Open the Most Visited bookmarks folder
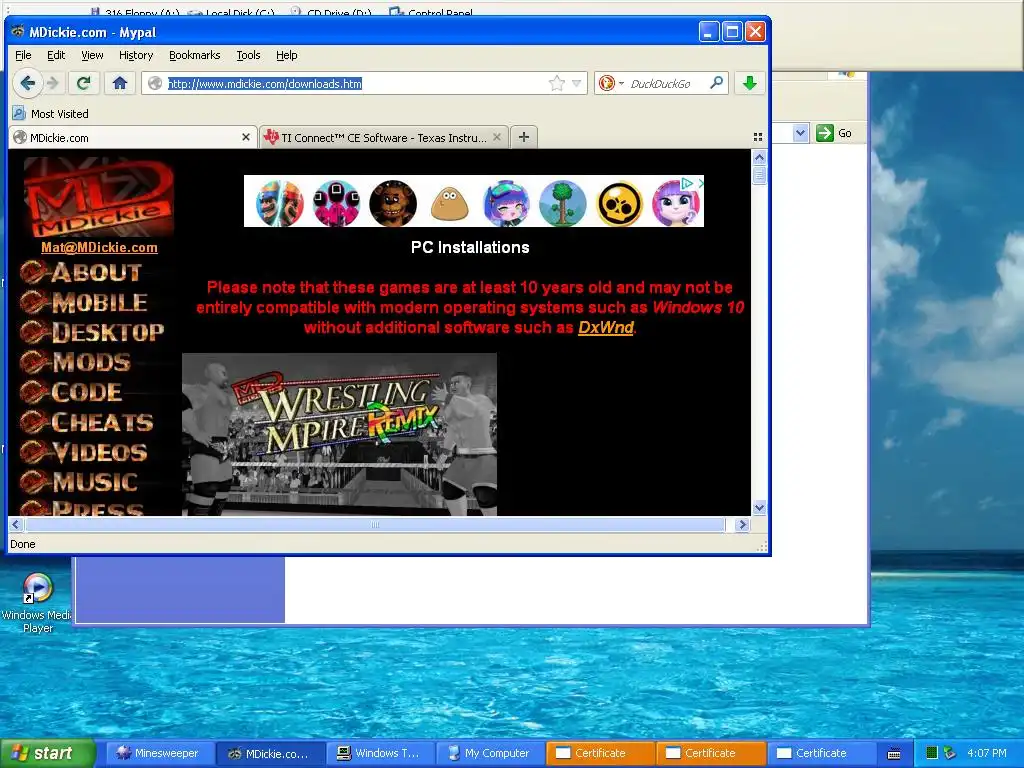This screenshot has height=768, width=1024. tap(51, 114)
